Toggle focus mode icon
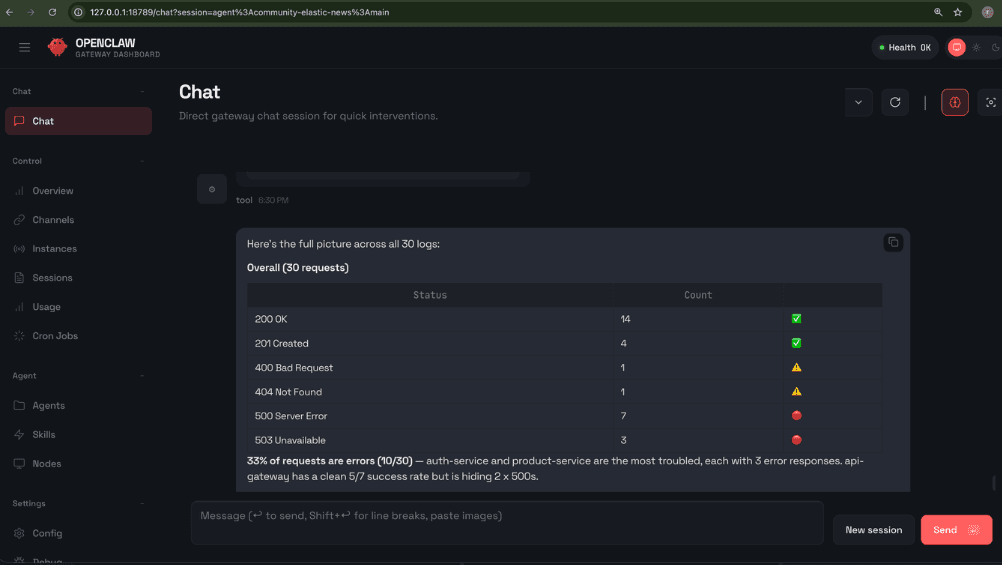1002x565 pixels. click(x=990, y=102)
